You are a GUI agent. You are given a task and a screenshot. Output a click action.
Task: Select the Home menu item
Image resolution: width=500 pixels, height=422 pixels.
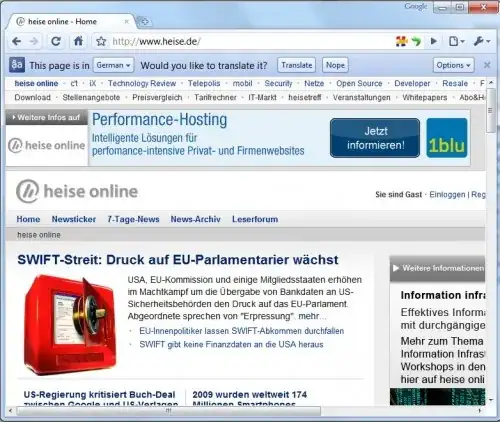[28, 219]
